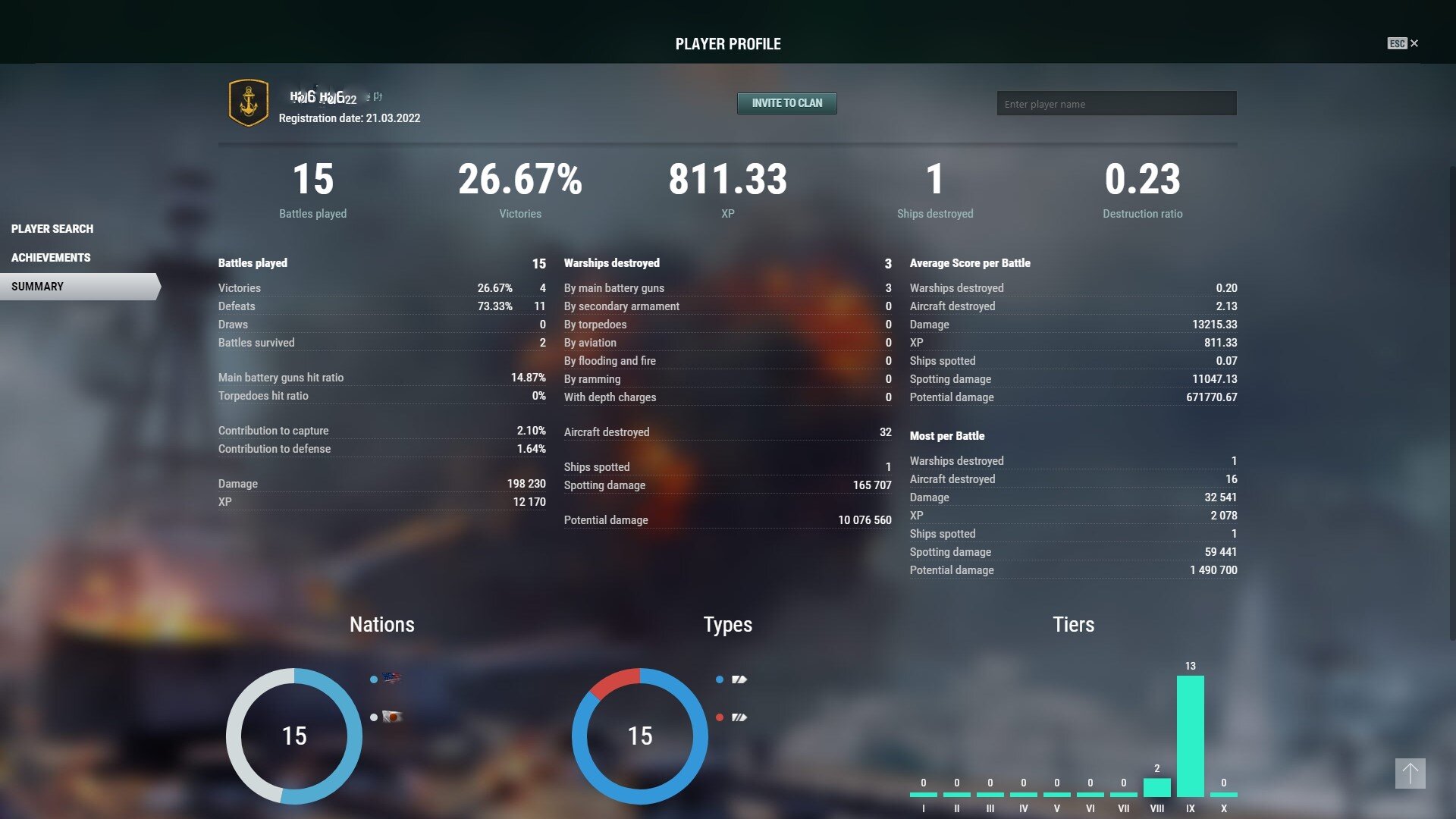Viewport: 1456px width, 819px height.
Task: Click the tall Tier IX bar
Action: click(x=1190, y=736)
